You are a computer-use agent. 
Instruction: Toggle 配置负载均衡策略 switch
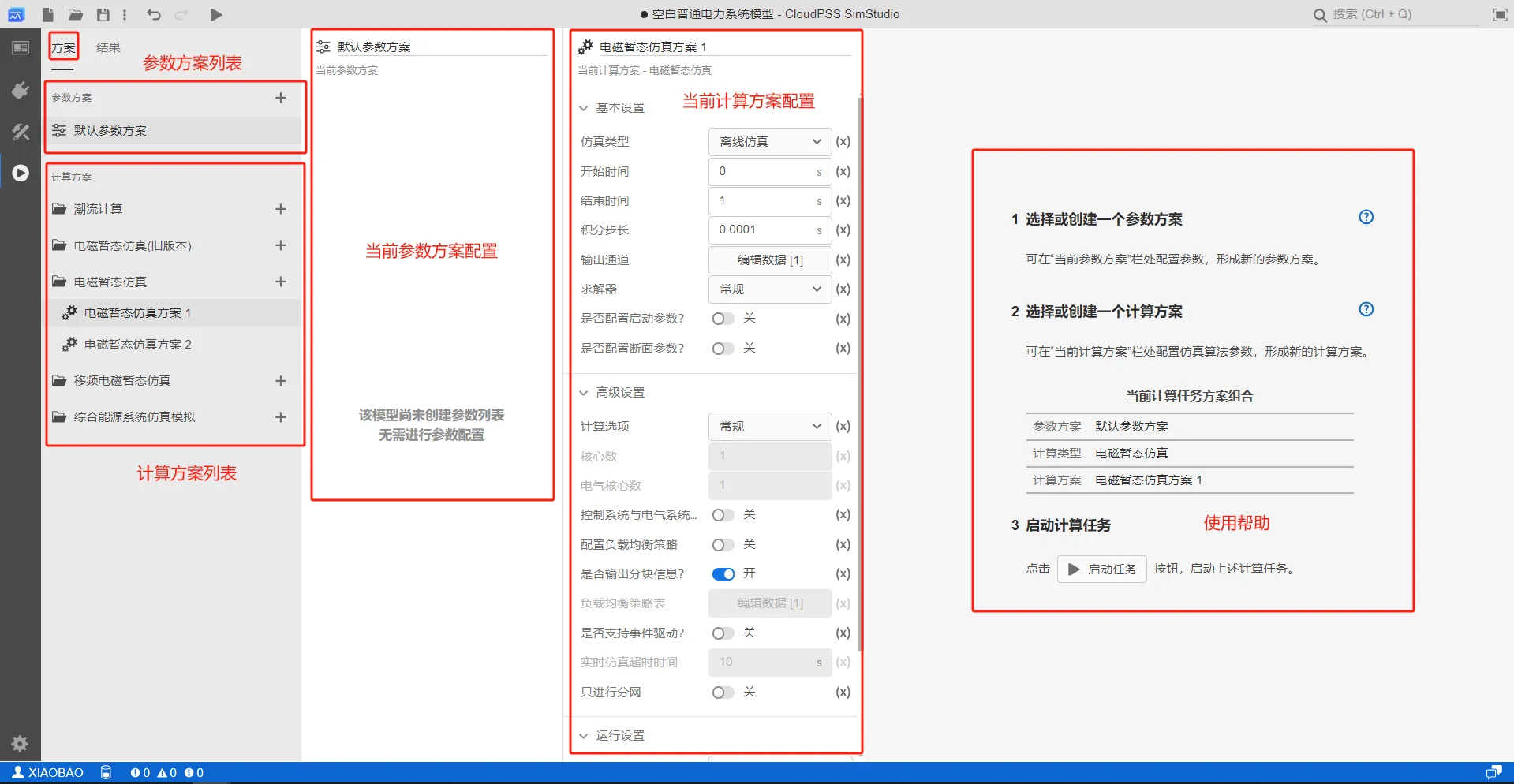point(723,545)
